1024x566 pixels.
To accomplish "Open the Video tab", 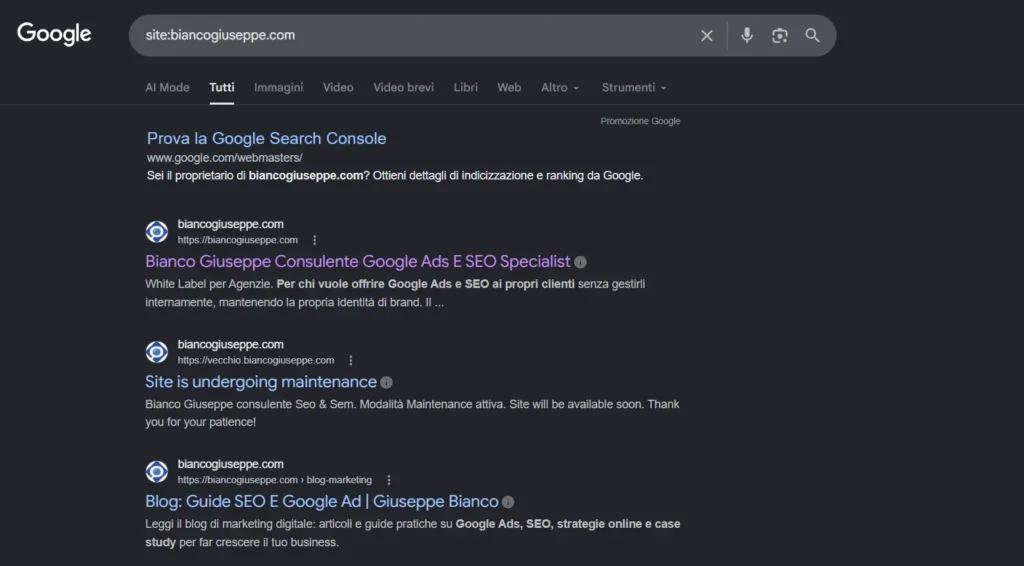I will [x=338, y=87].
